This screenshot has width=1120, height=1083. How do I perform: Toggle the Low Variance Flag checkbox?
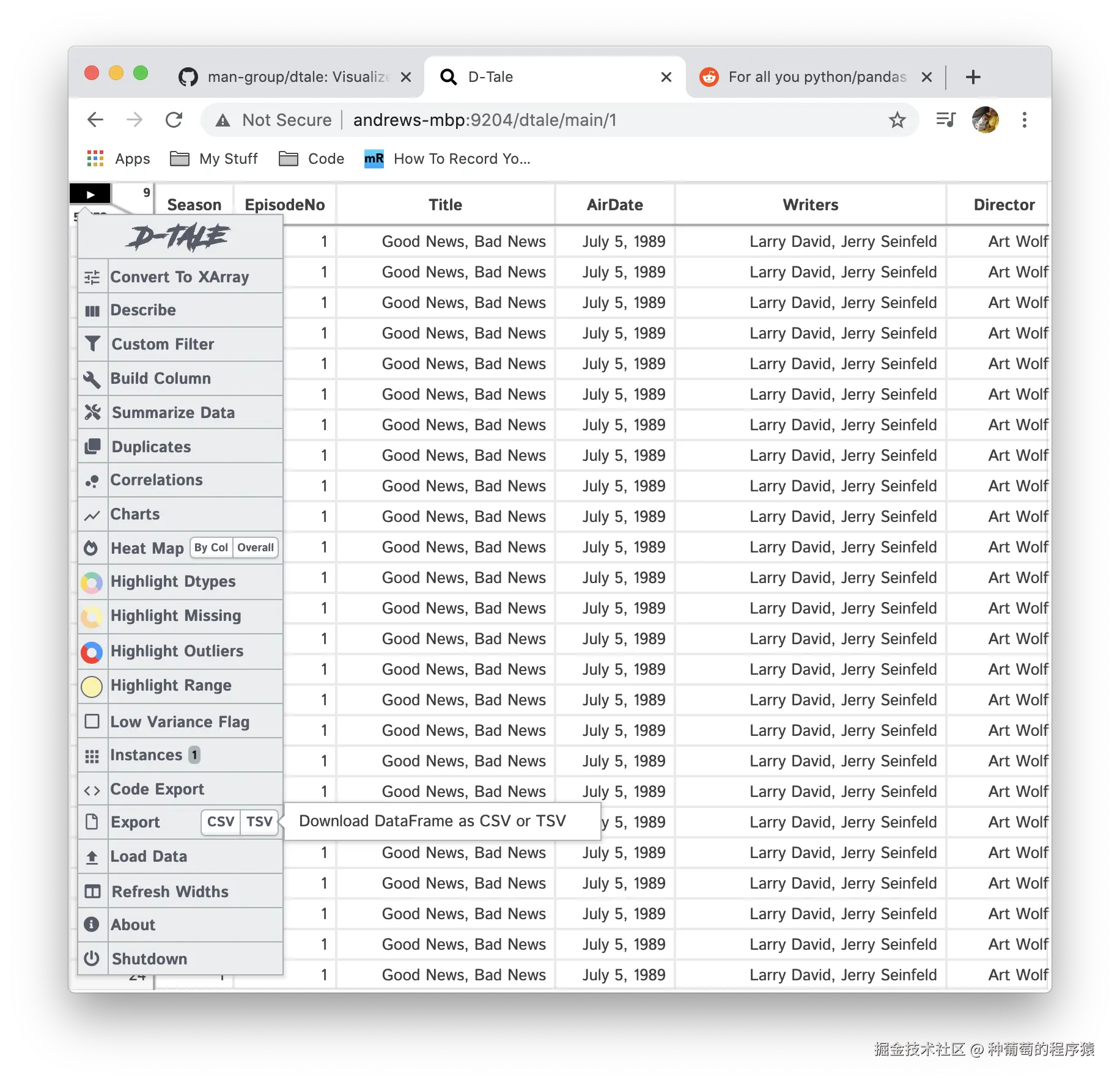tap(92, 722)
